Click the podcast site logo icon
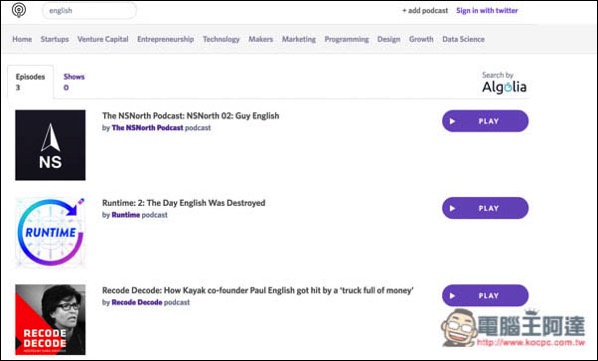 [x=19, y=10]
